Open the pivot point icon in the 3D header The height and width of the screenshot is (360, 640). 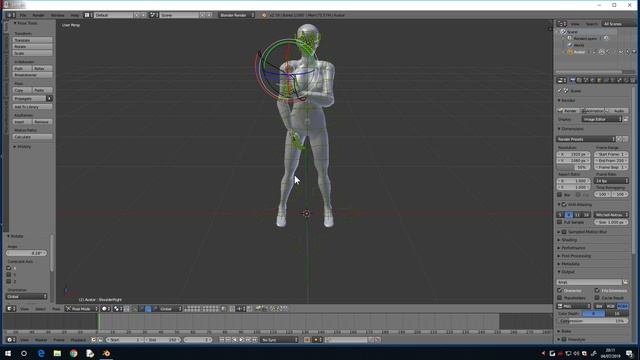[117, 309]
